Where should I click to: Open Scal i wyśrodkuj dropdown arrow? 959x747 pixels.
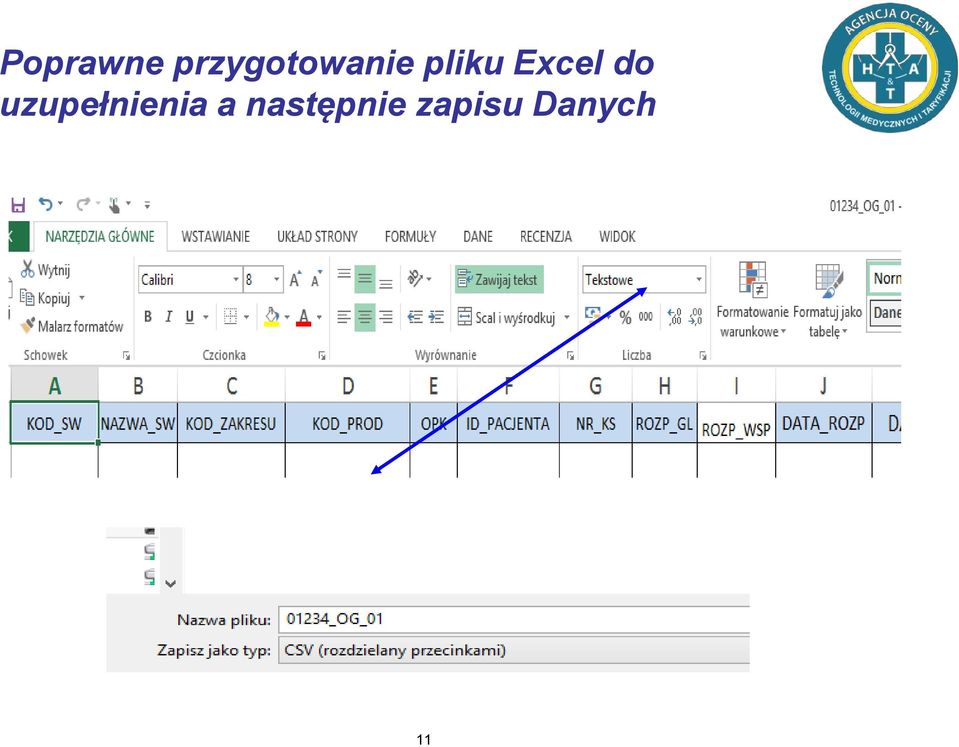pos(567,317)
